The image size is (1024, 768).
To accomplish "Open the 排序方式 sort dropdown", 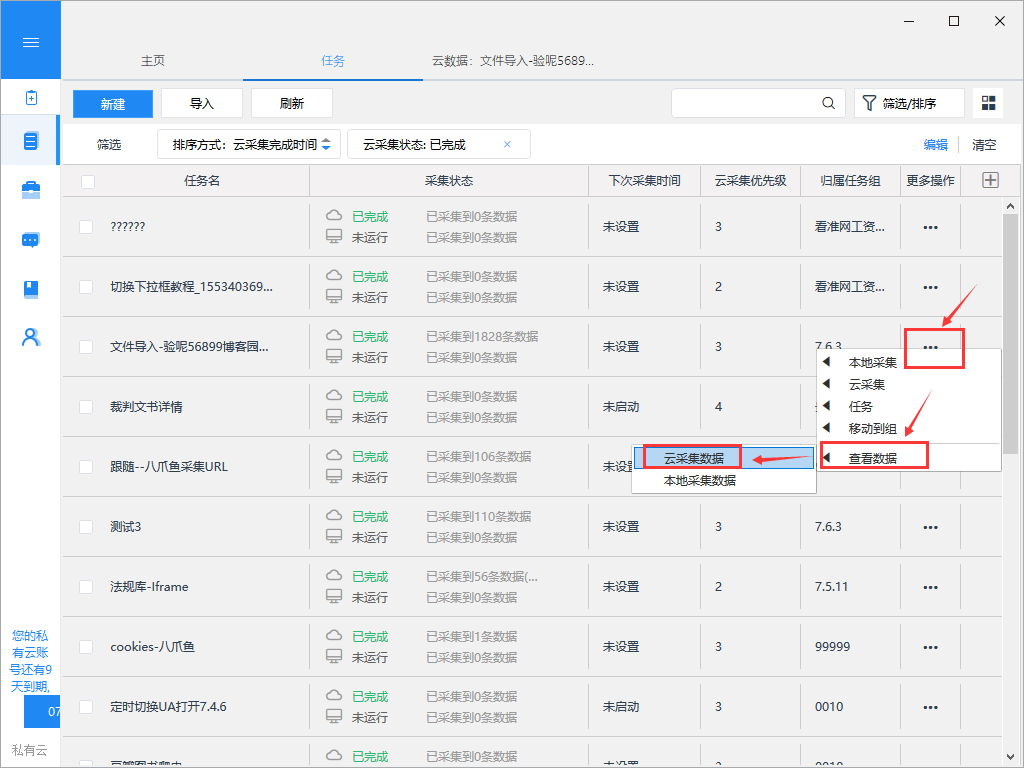I will 249,144.
